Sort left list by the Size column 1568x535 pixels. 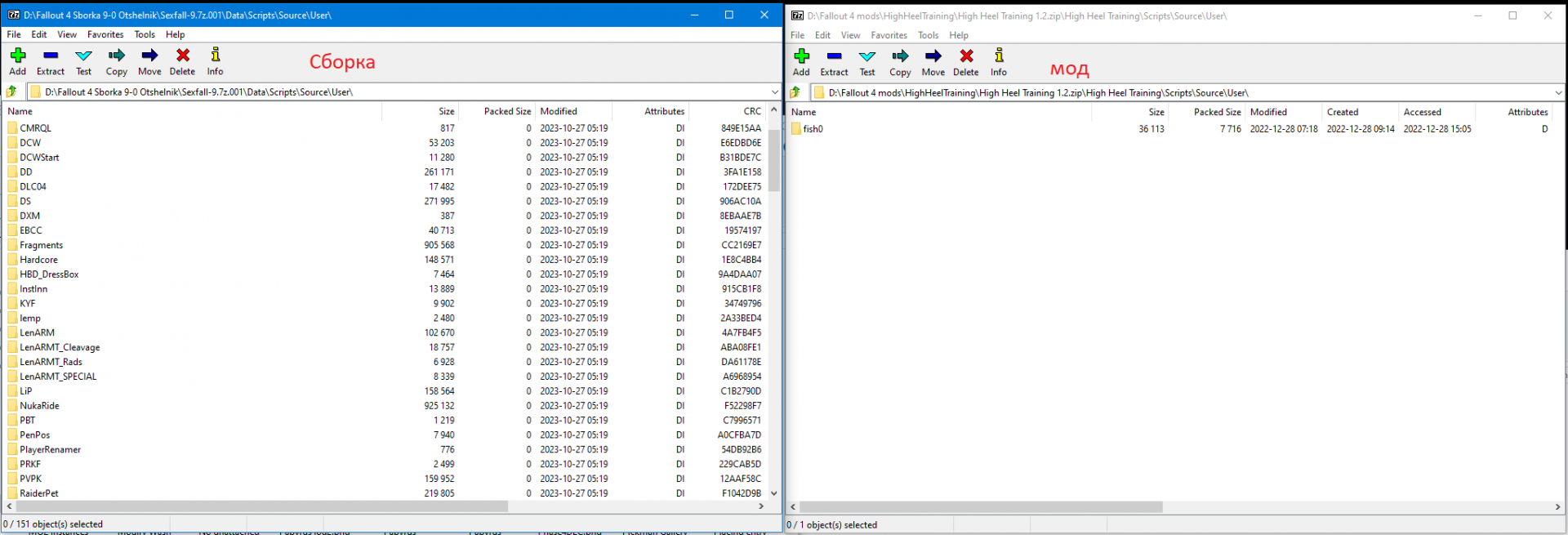[x=446, y=111]
